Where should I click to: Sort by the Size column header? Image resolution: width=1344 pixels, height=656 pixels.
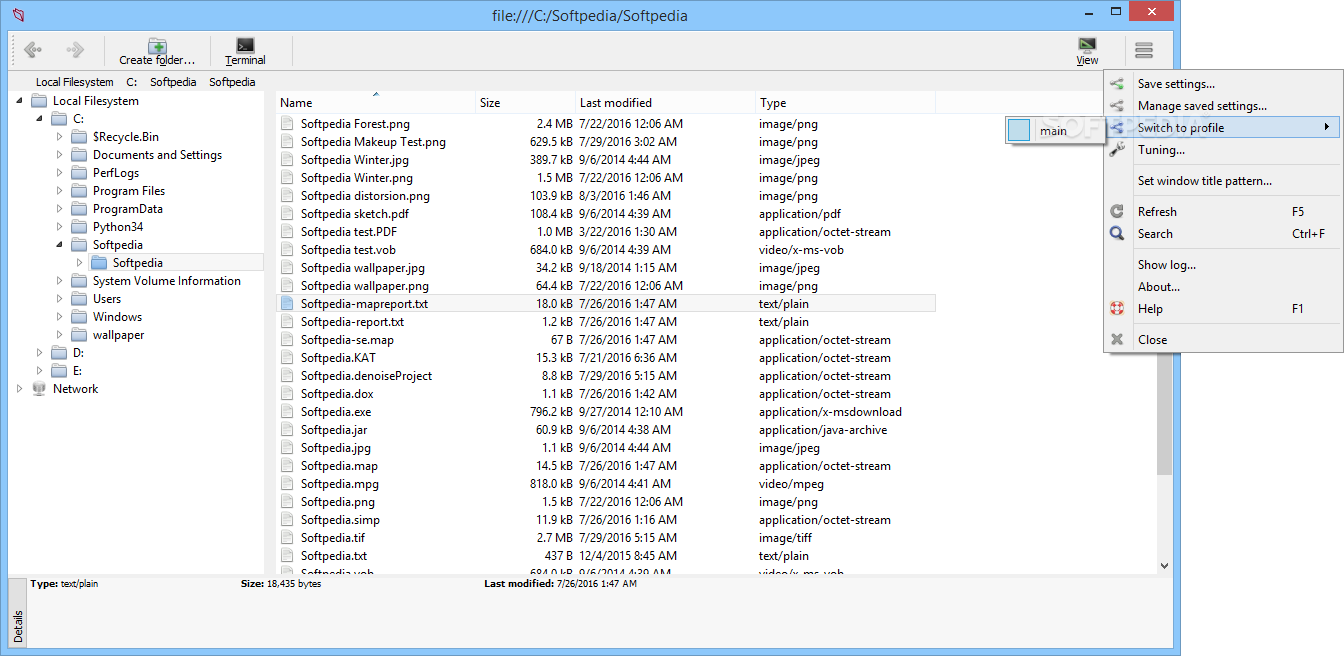click(526, 103)
